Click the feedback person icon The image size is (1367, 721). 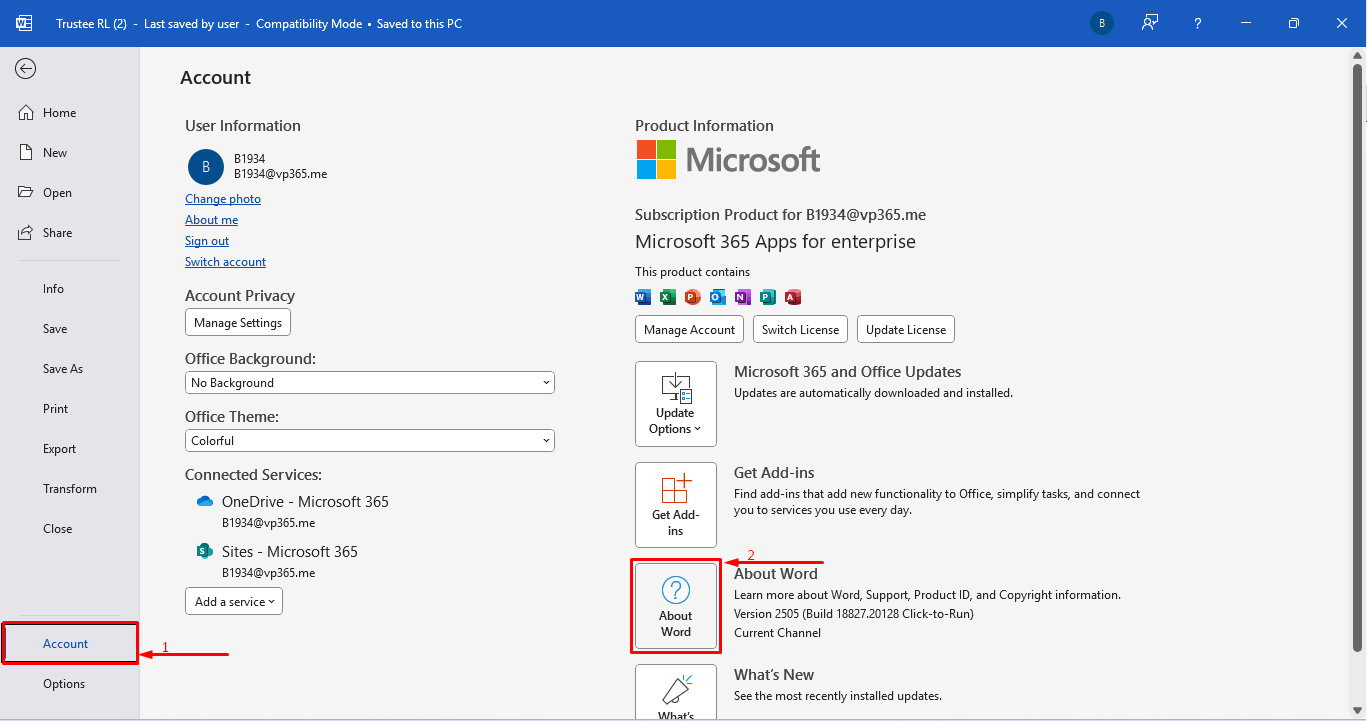1150,23
